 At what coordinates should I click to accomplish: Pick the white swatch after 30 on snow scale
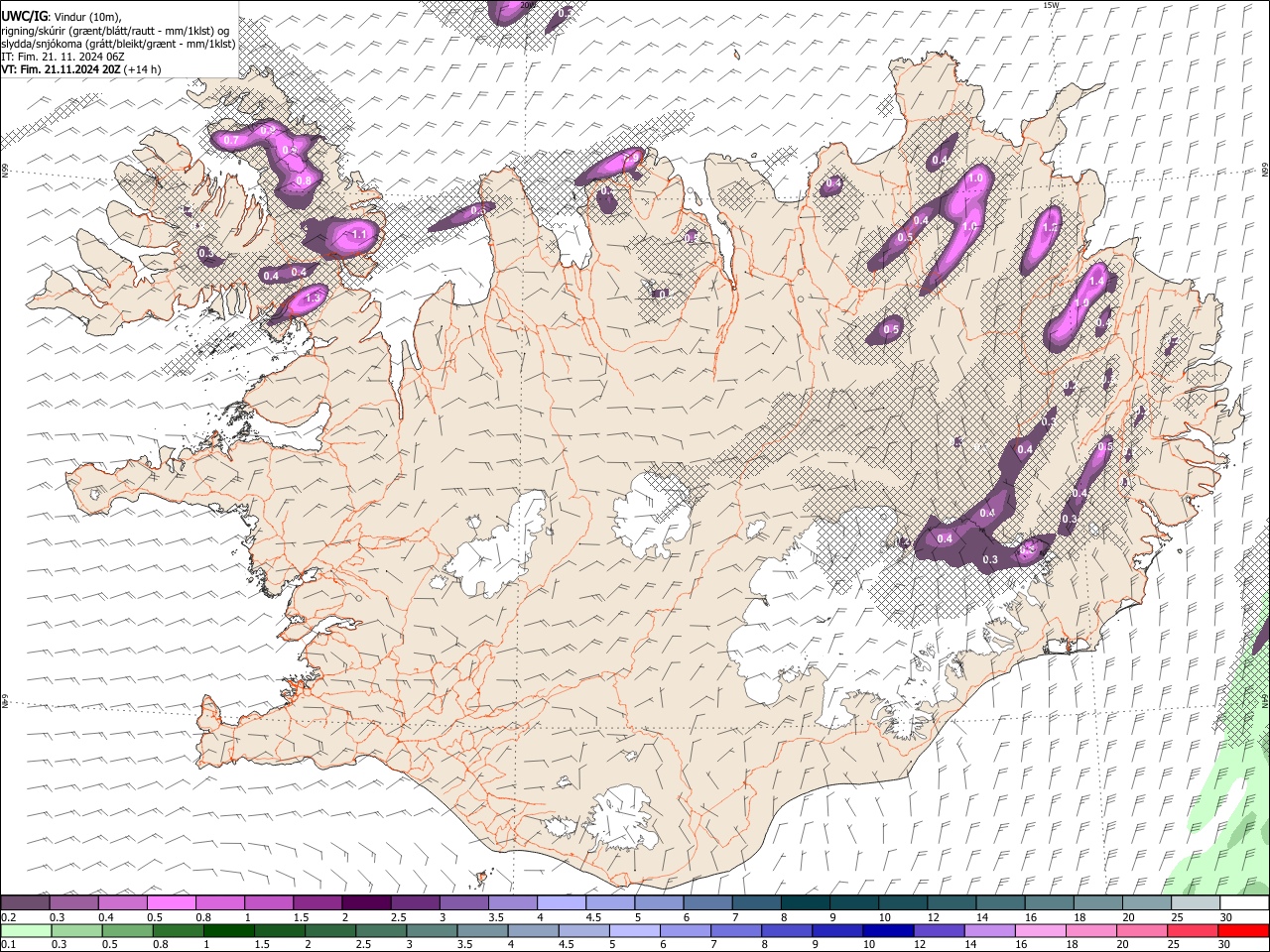(x=1244, y=903)
